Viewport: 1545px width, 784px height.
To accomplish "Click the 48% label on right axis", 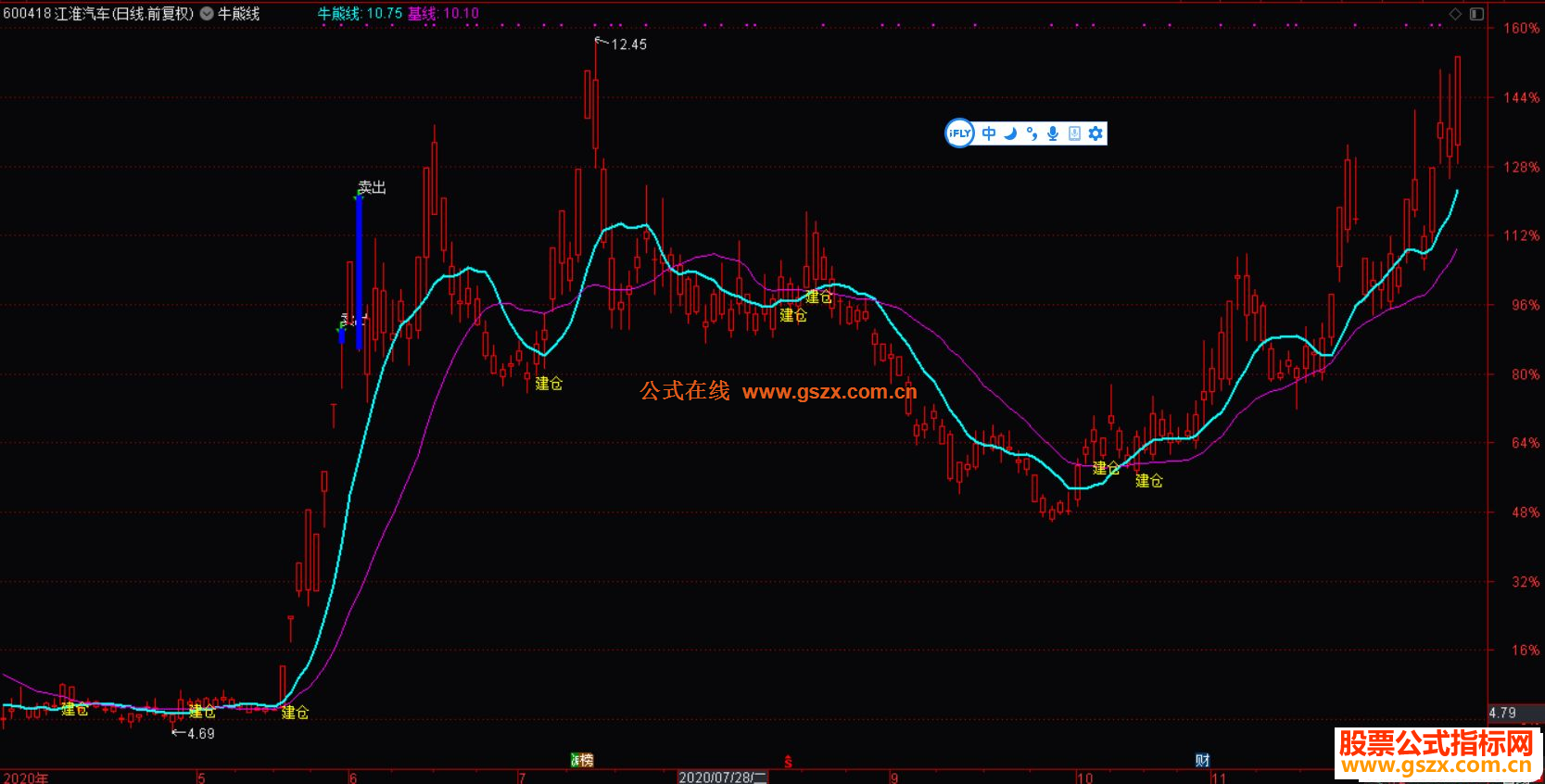I will [x=1526, y=512].
